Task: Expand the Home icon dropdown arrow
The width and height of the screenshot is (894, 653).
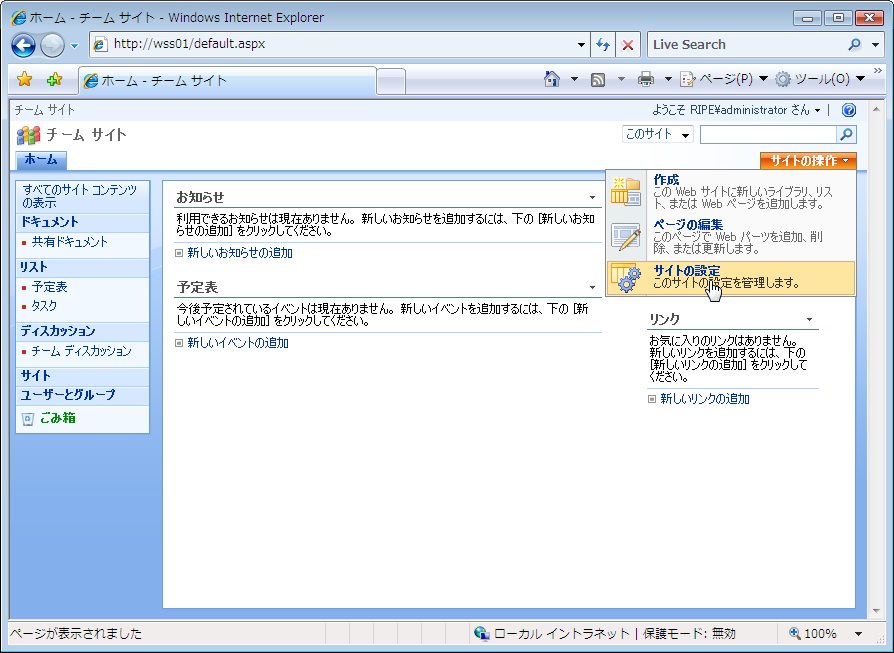Action: click(x=574, y=79)
